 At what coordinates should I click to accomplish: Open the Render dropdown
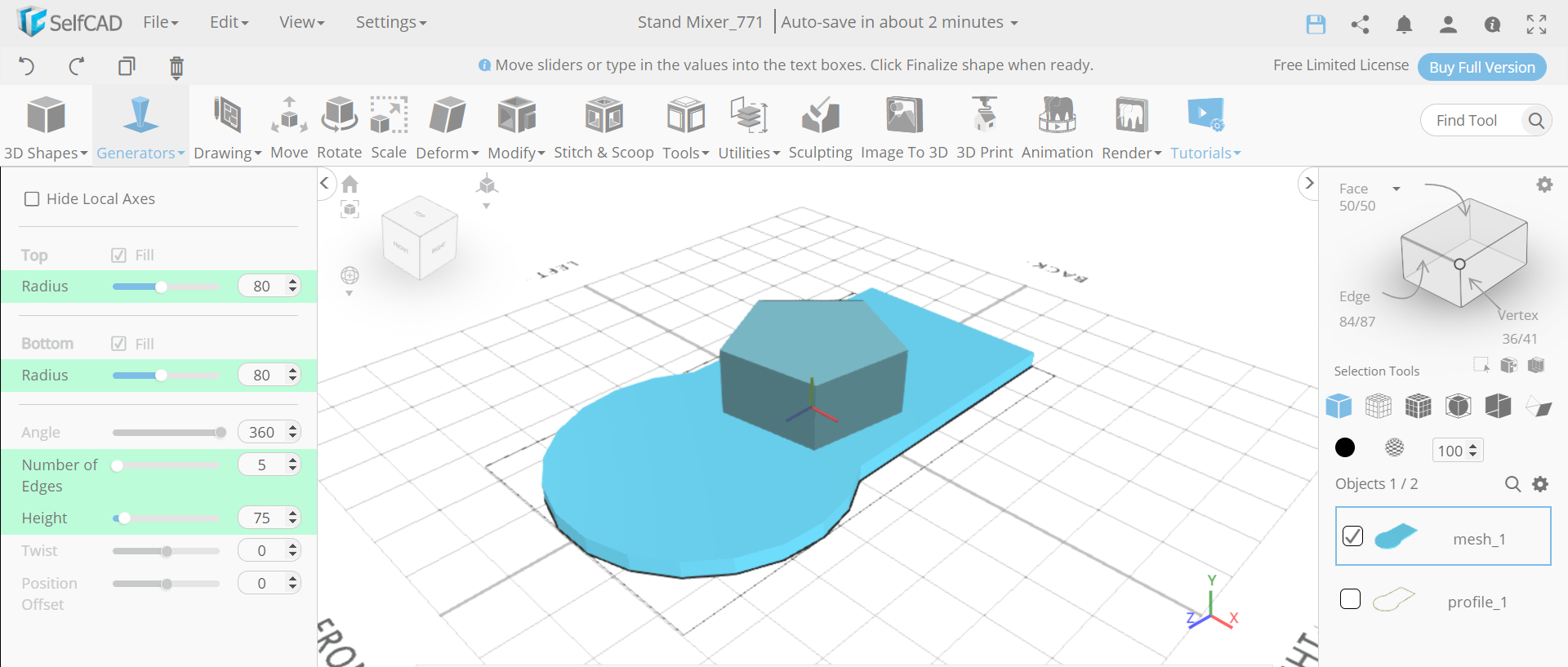click(1131, 127)
